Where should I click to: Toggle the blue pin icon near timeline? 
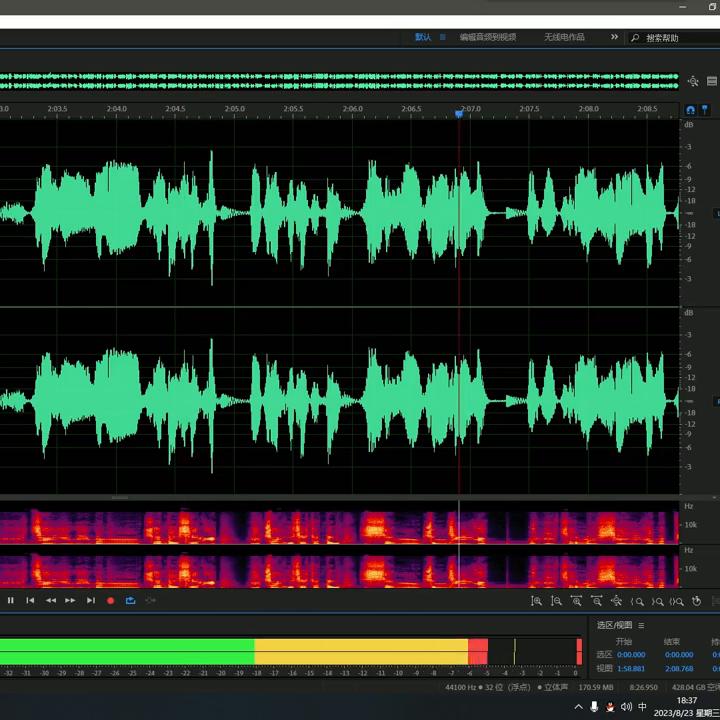click(x=705, y=109)
